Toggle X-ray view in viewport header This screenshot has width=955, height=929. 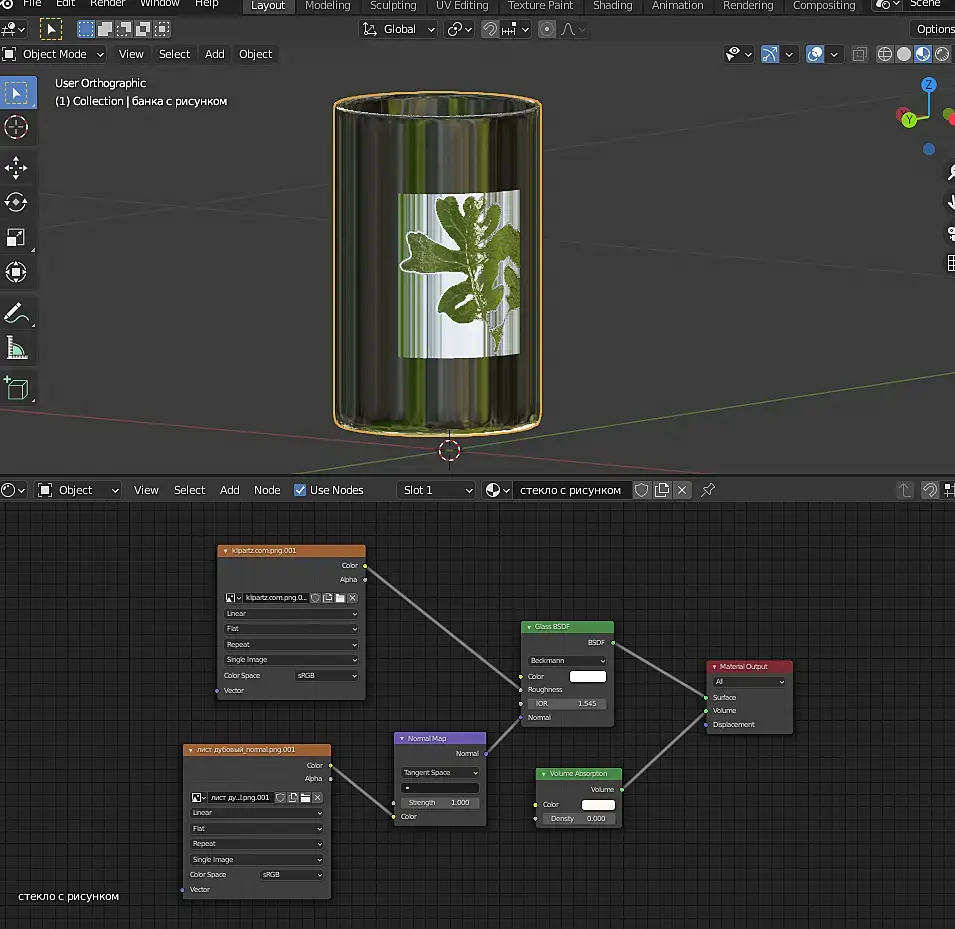click(x=860, y=54)
